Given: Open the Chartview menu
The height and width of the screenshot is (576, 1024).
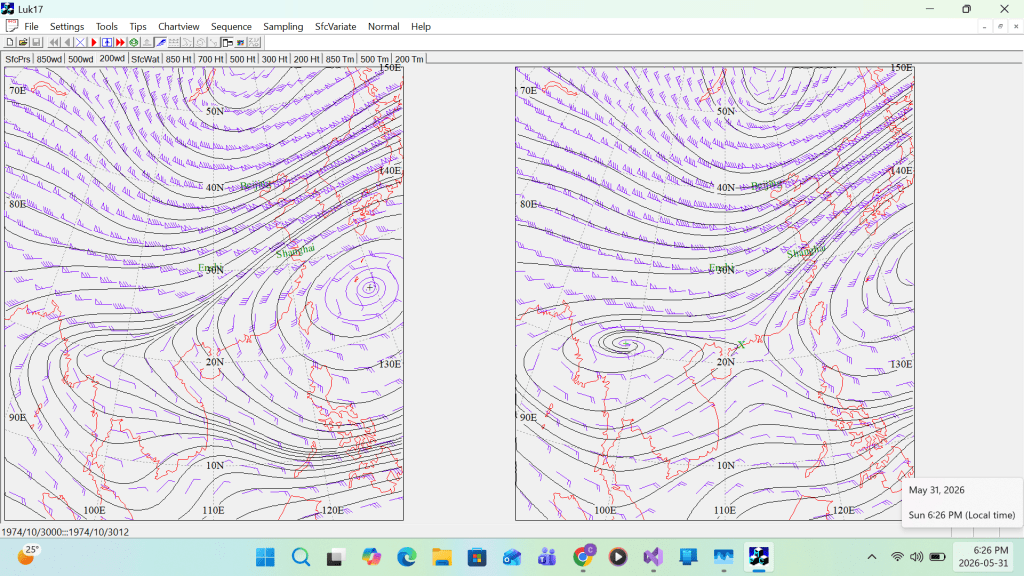Looking at the screenshot, I should pos(178,27).
